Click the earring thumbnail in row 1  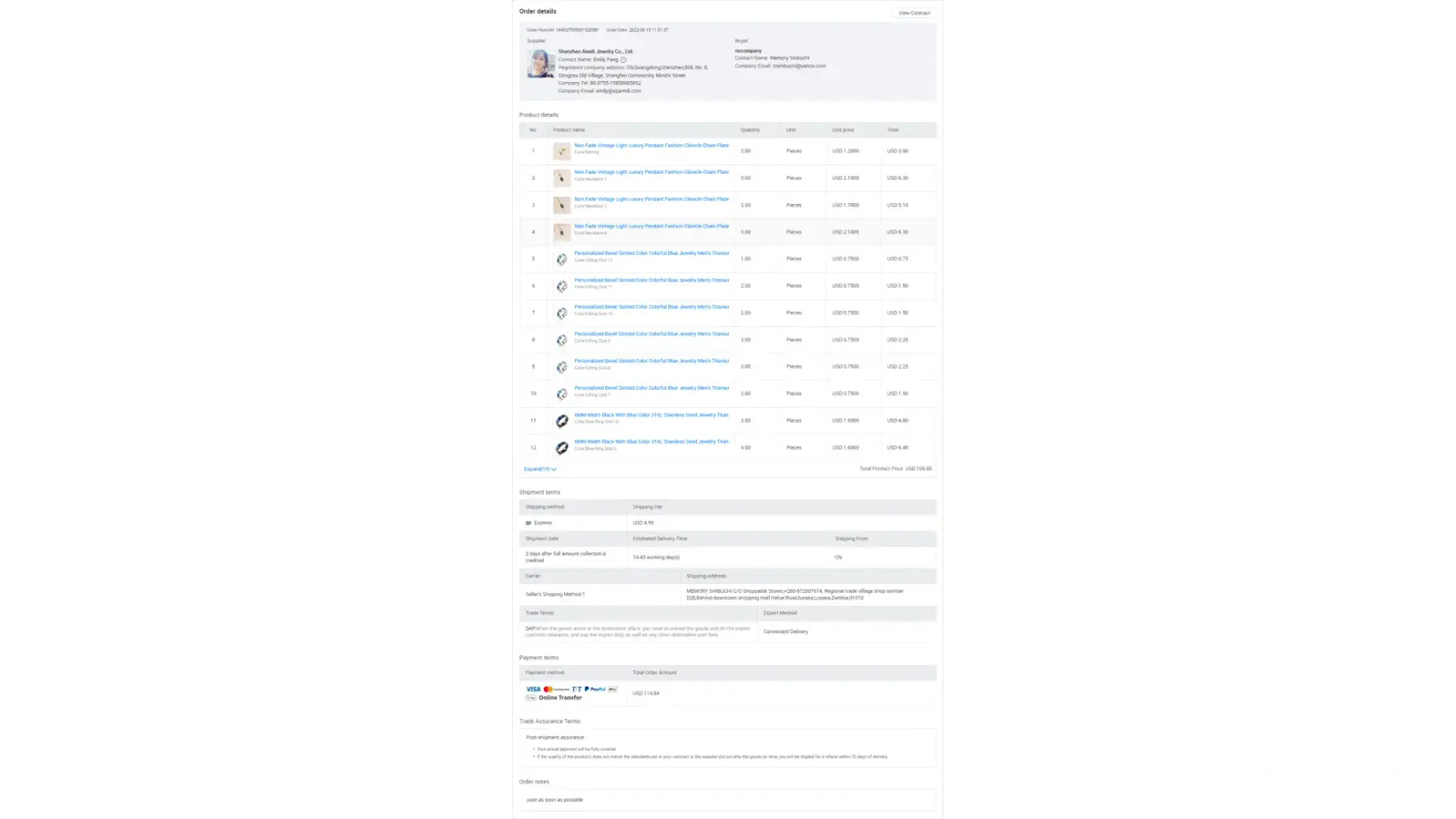[562, 151]
